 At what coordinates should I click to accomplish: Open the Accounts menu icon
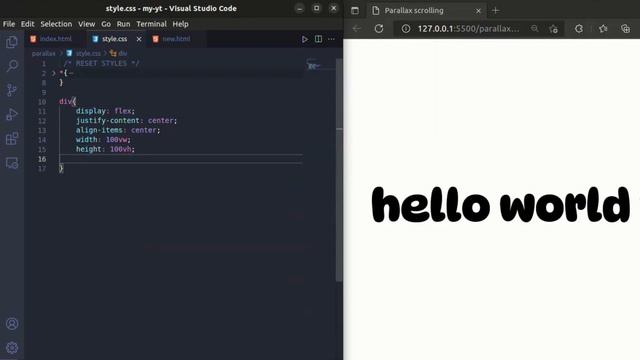(x=12, y=324)
